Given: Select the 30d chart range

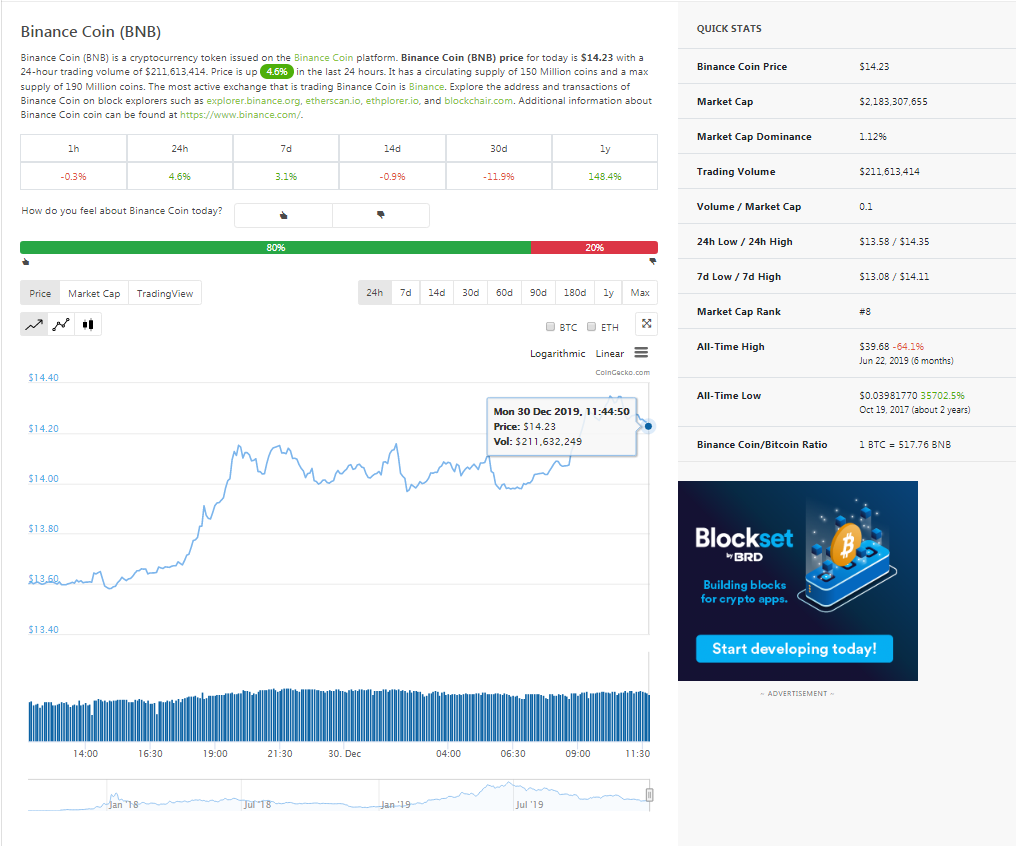Looking at the screenshot, I should [470, 293].
